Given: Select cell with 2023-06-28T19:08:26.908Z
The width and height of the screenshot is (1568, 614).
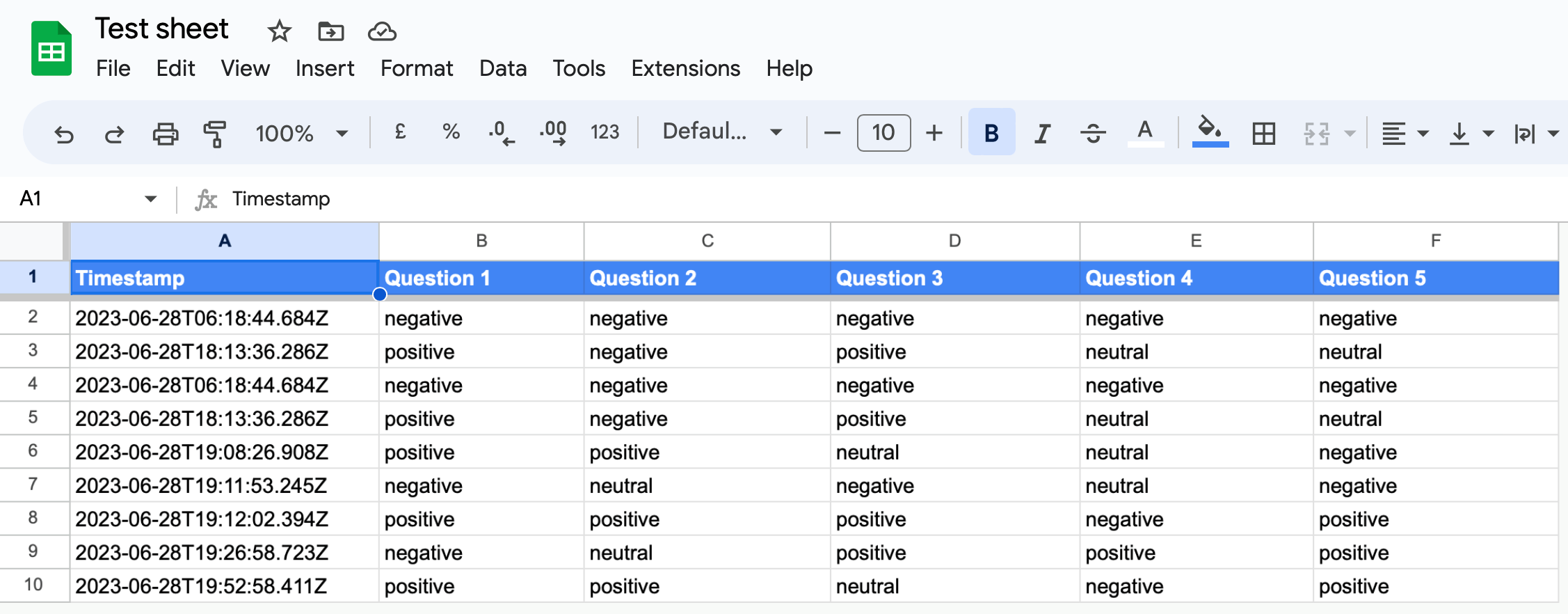Looking at the screenshot, I should 224,452.
